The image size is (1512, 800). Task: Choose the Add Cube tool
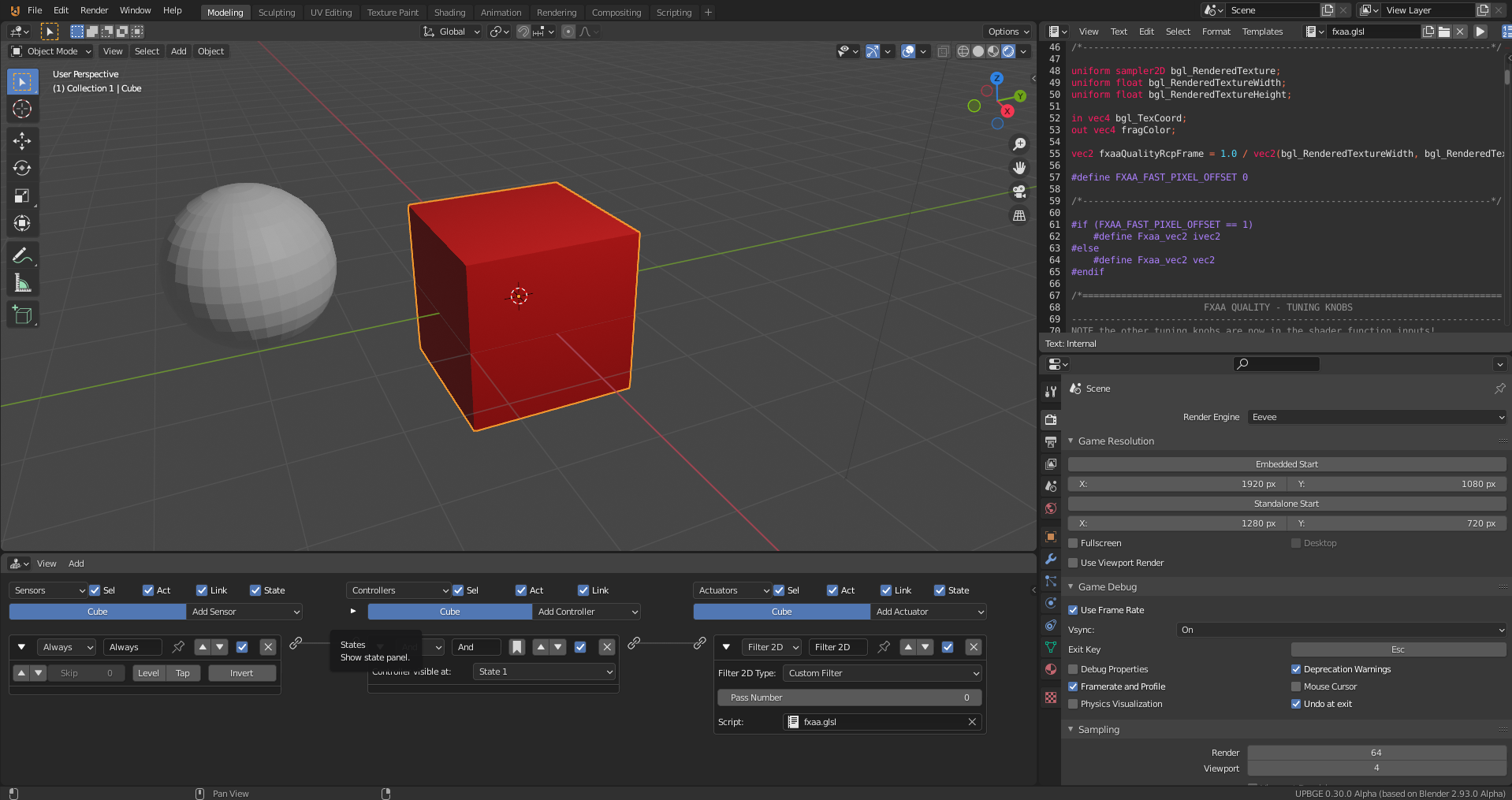[x=22, y=315]
